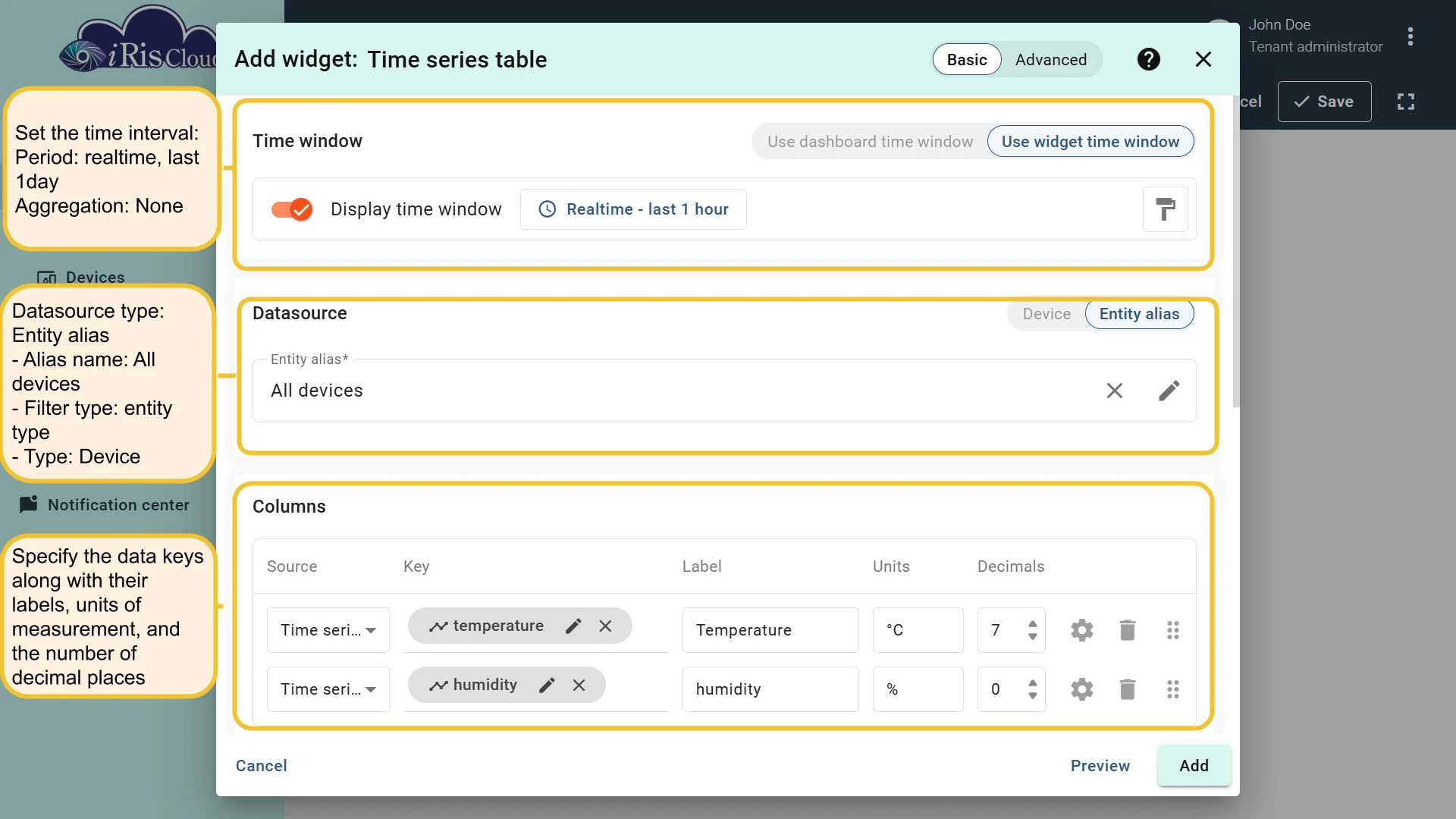This screenshot has width=1456, height=819.
Task: Open settings gear for humidity column
Action: click(x=1082, y=689)
